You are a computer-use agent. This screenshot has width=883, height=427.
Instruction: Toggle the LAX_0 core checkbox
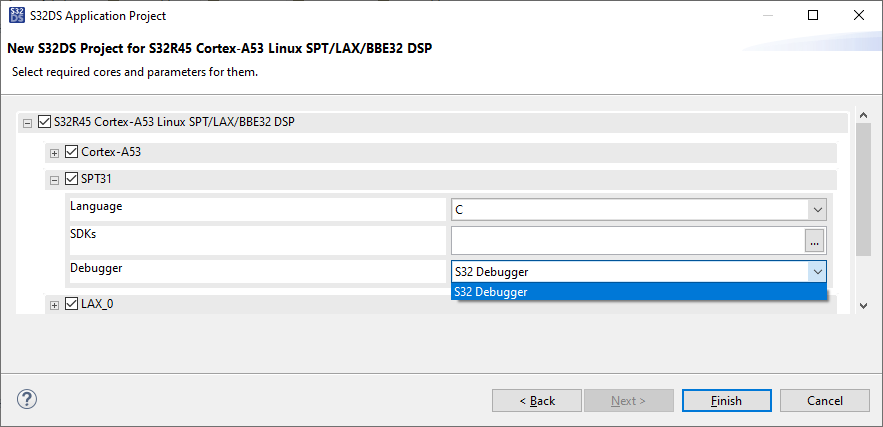pyautogui.click(x=71, y=304)
